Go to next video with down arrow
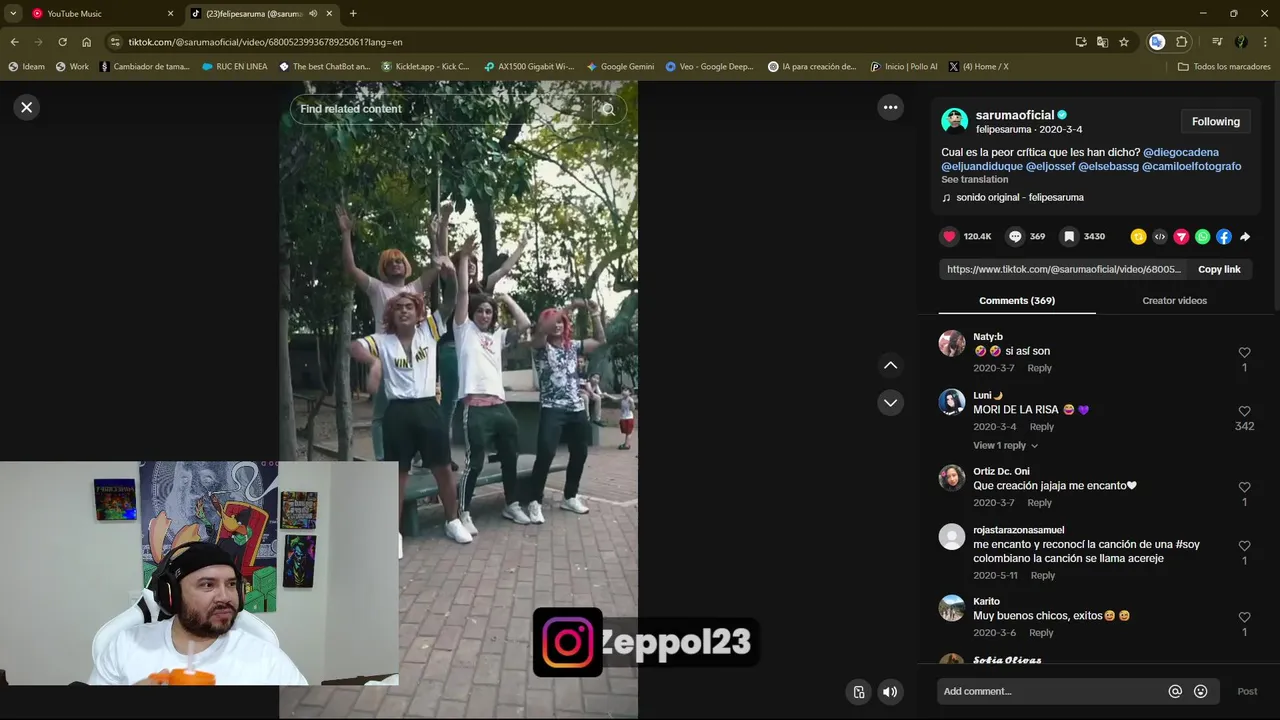The width and height of the screenshot is (1280, 720). point(890,402)
